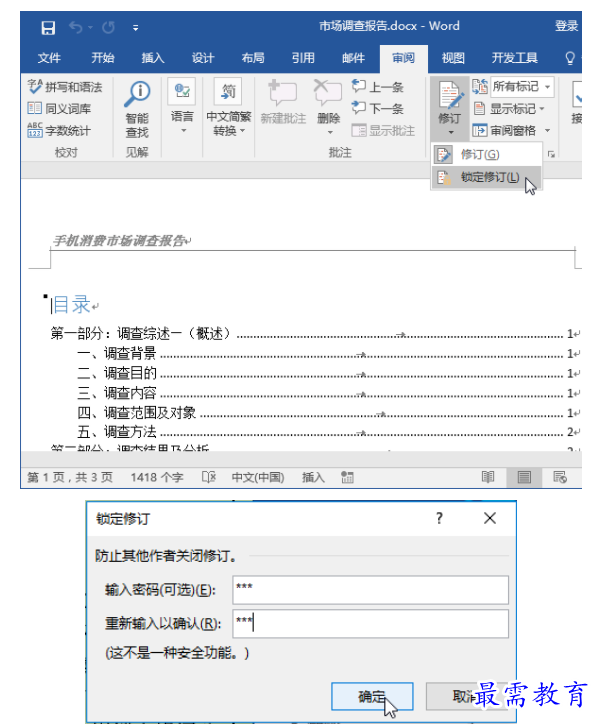
Task: Switch to Print Layout view icon
Action: click(524, 477)
